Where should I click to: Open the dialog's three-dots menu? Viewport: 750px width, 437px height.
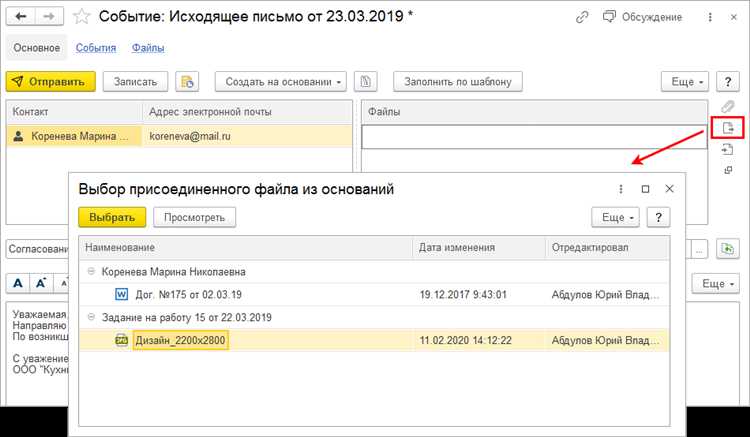coord(621,189)
